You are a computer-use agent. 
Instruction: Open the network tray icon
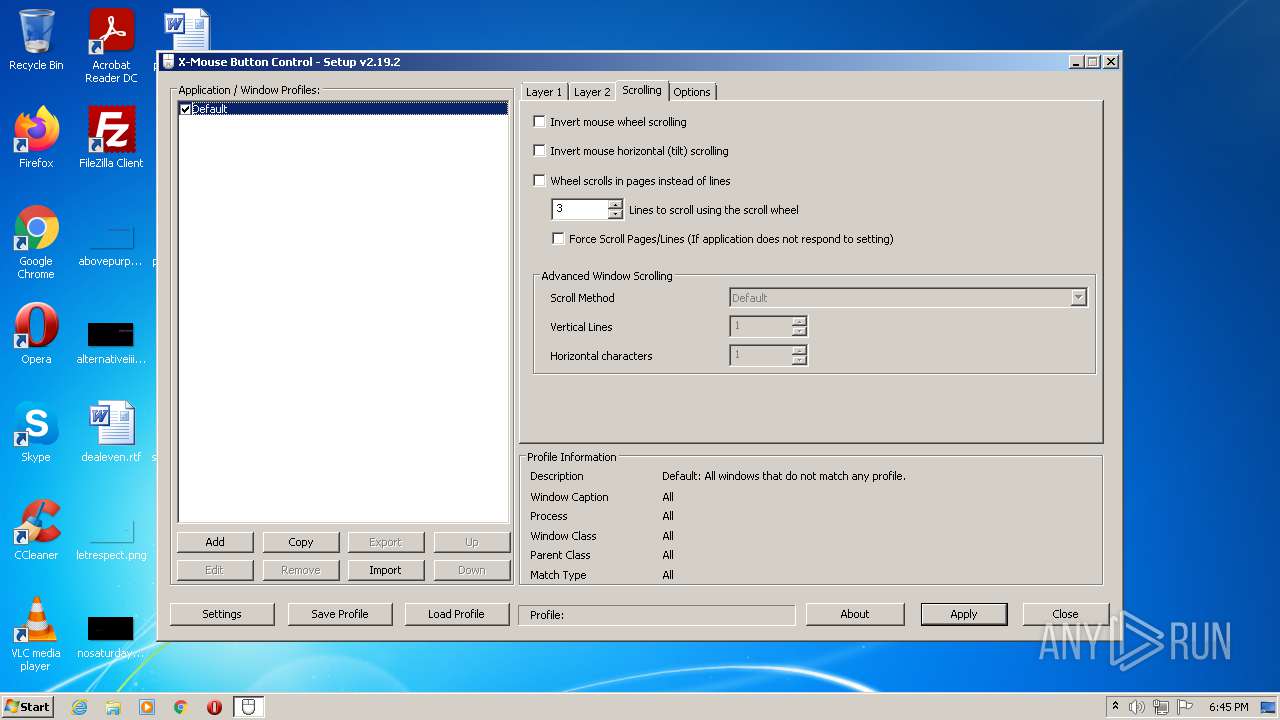point(1160,707)
